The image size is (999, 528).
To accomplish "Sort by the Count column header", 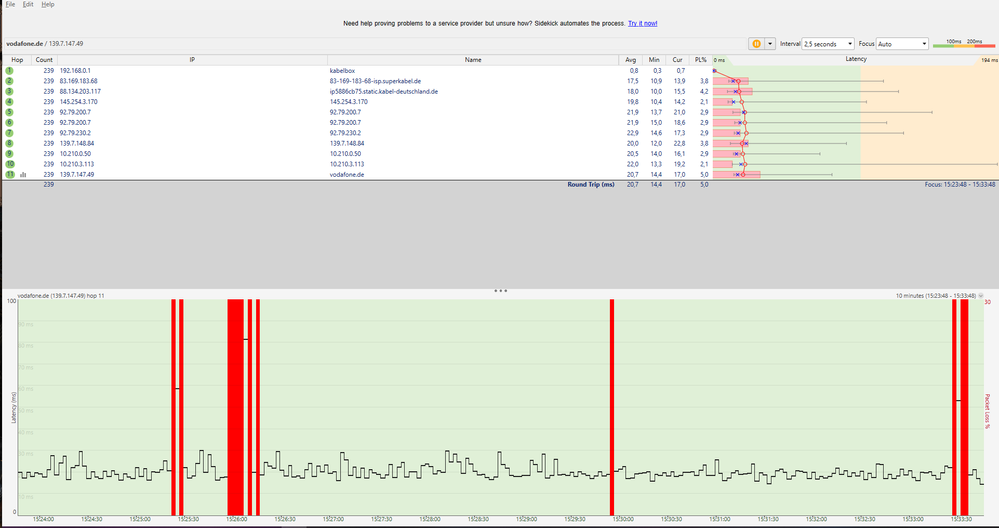I will [44, 60].
